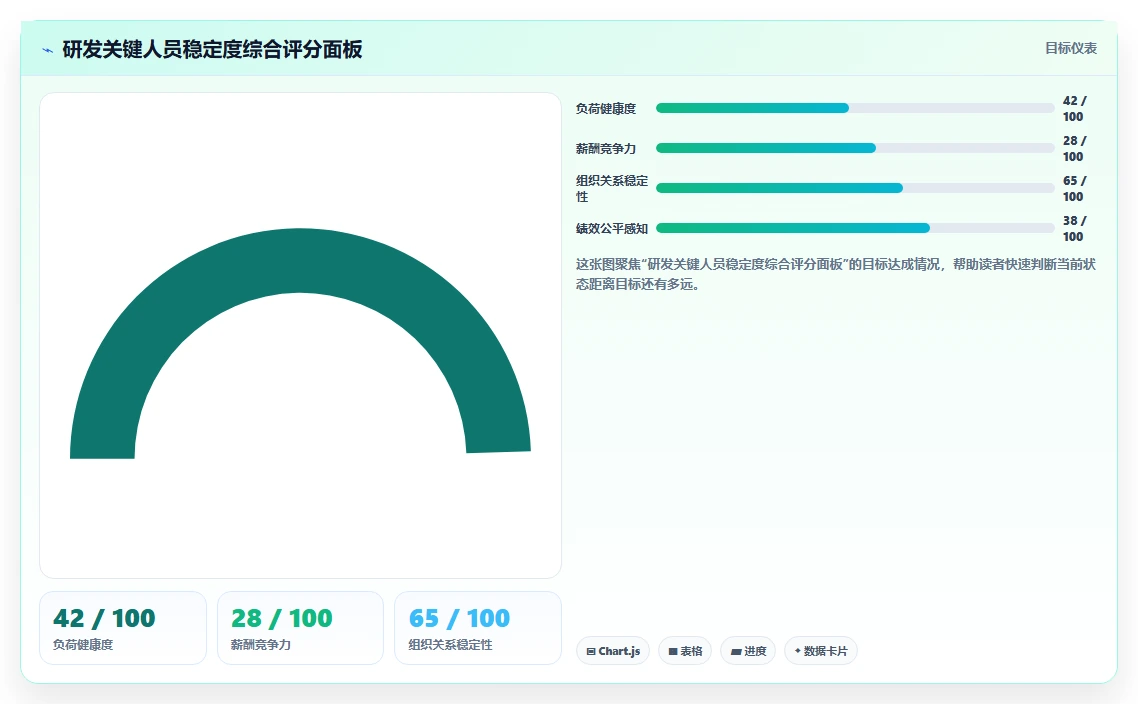
Task: Click the bar icon in the 进度 chip
Action: pyautogui.click(x=736, y=652)
